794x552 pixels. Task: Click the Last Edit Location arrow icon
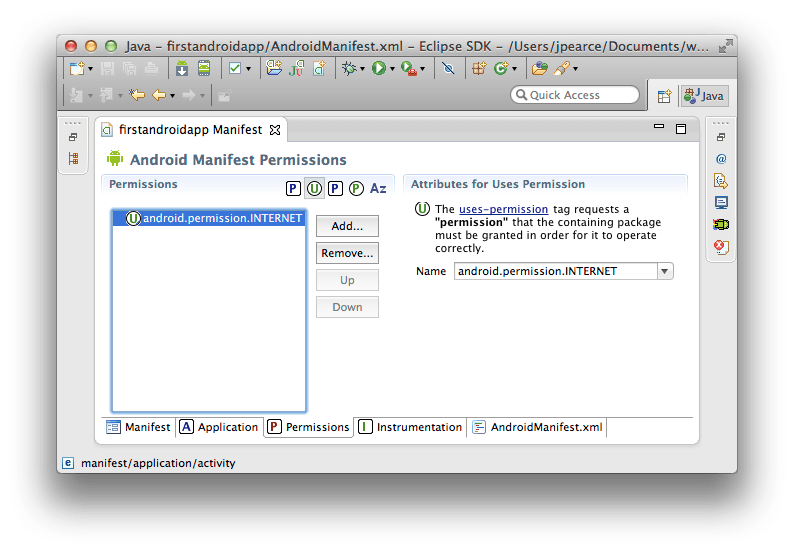pyautogui.click(x=136, y=95)
